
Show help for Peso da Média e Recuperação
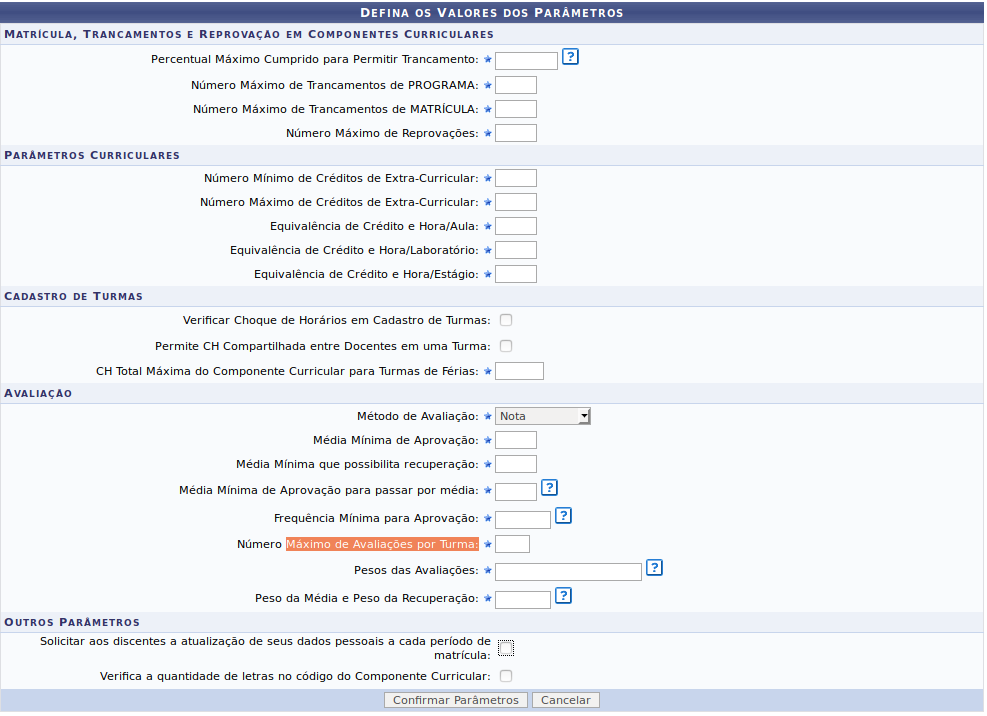click(x=563, y=596)
